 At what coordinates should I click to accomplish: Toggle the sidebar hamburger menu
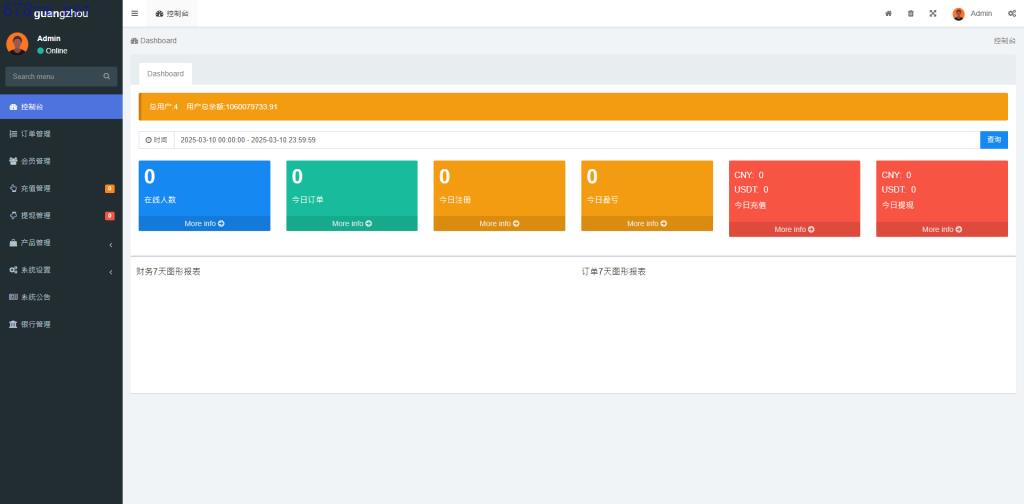point(135,13)
